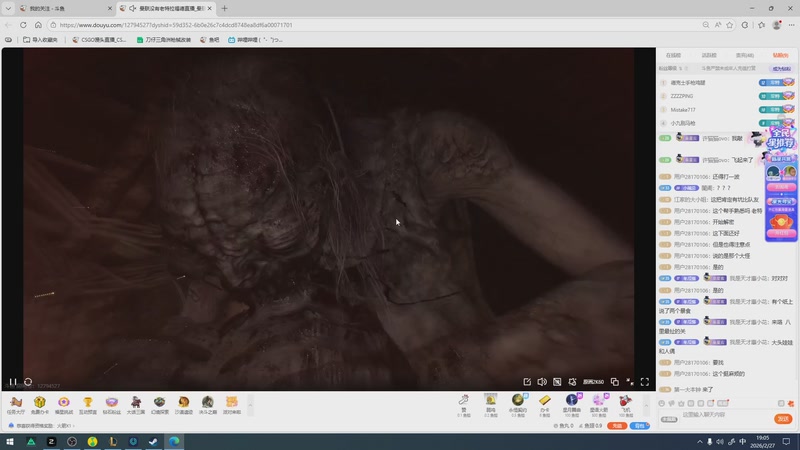The width and height of the screenshot is (800, 450).
Task: Enter fullscreen mode in the player
Action: pos(645,382)
